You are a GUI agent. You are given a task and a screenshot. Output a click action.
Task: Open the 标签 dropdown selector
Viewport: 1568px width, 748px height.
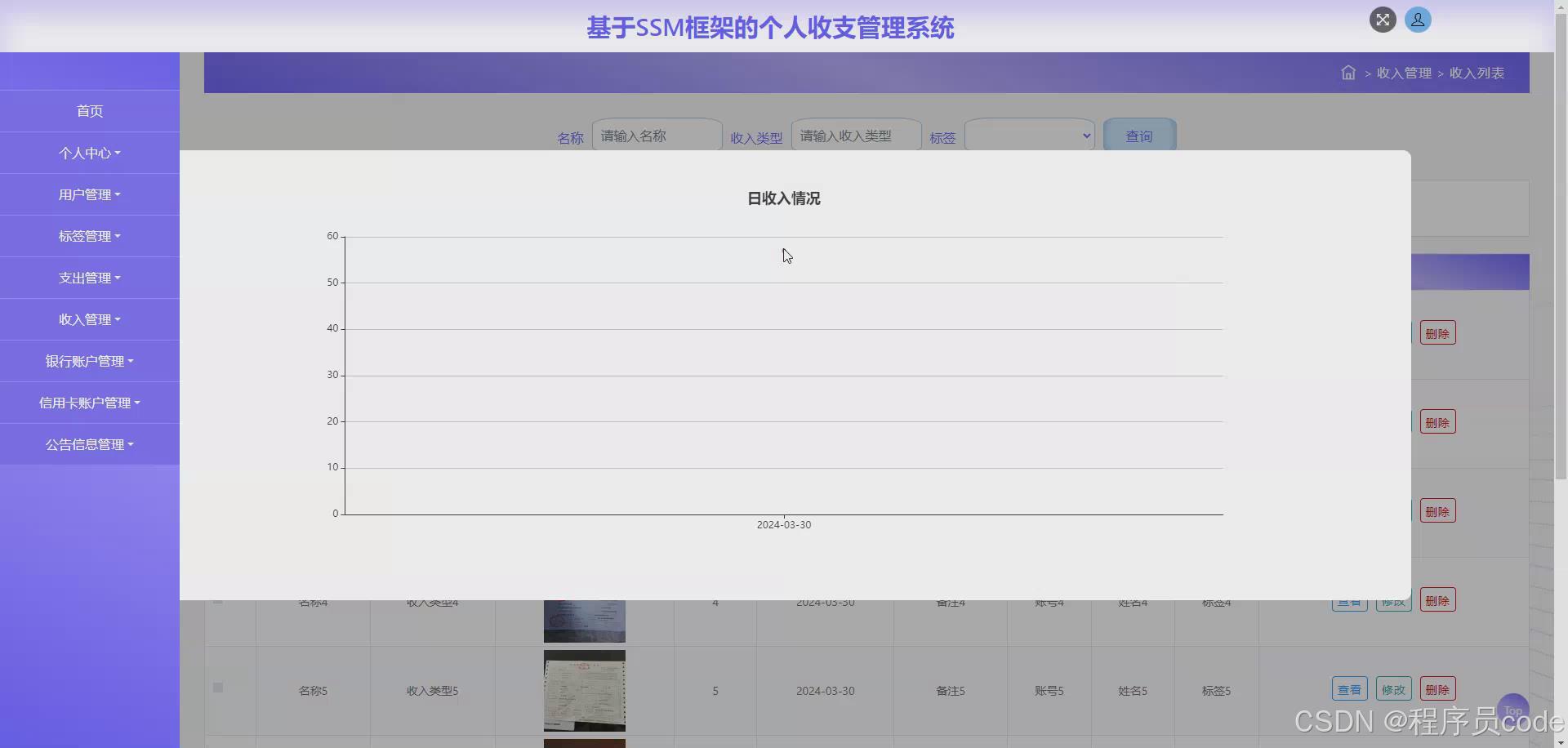pos(1029,135)
